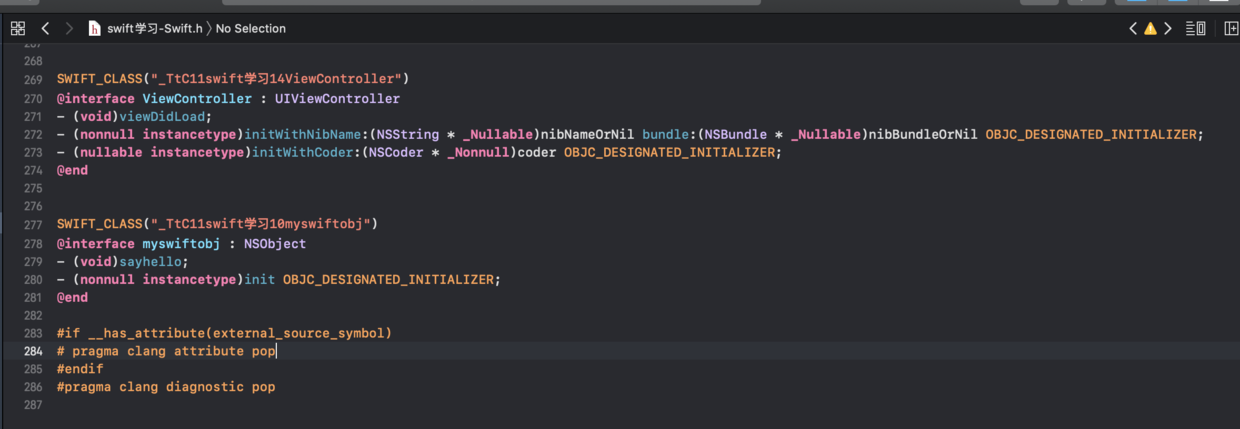Click @end on line 281

(x=72, y=298)
